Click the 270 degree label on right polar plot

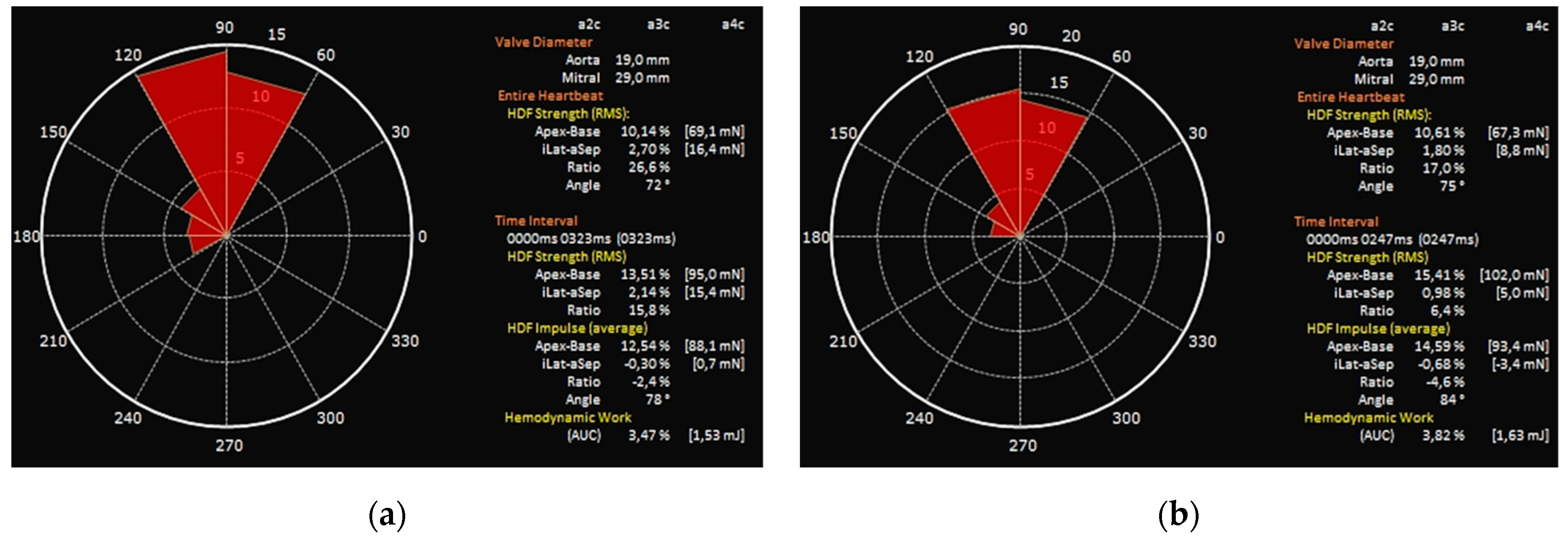point(1023,446)
